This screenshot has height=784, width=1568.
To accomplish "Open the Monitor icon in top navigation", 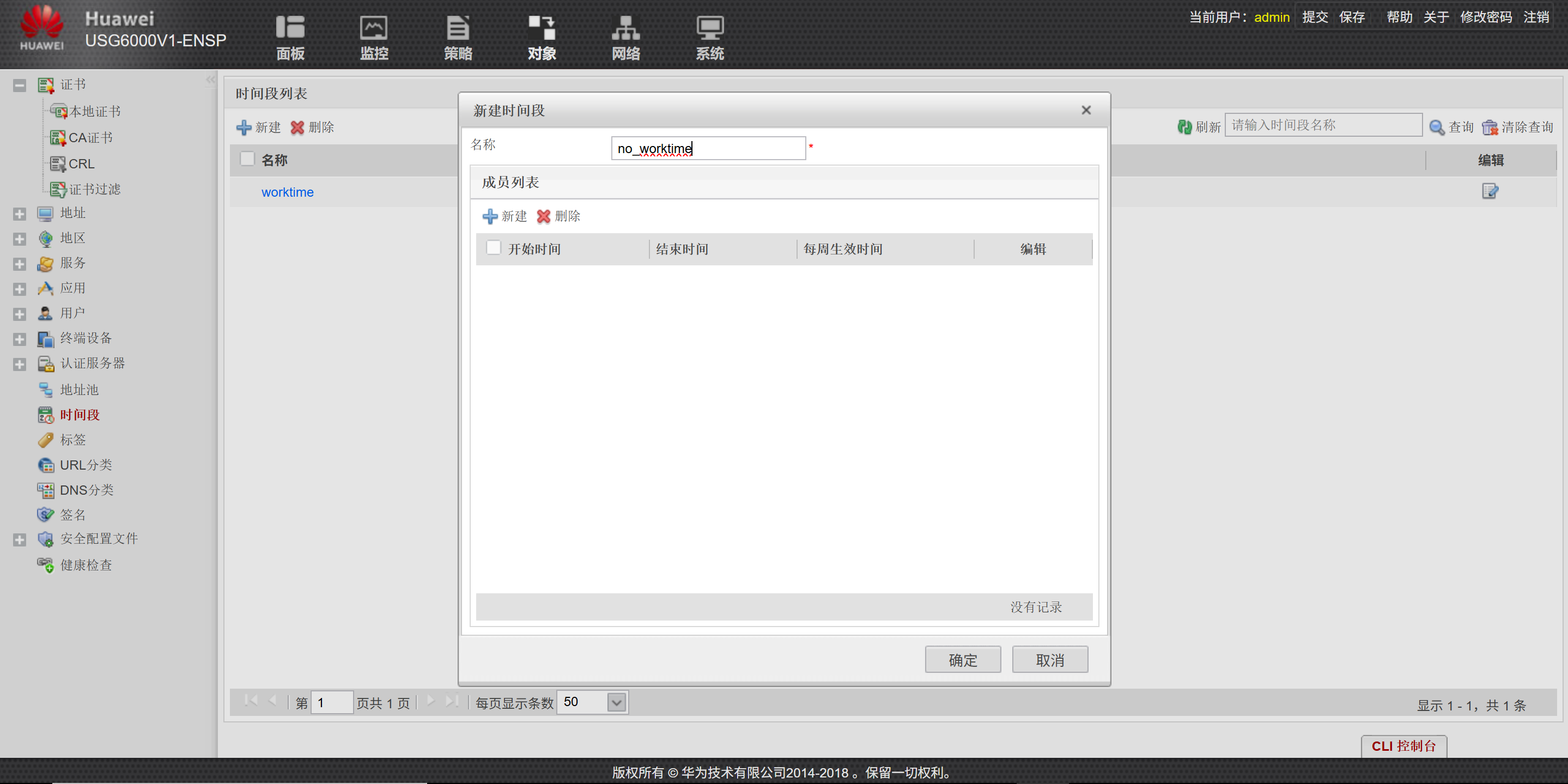I will (374, 27).
